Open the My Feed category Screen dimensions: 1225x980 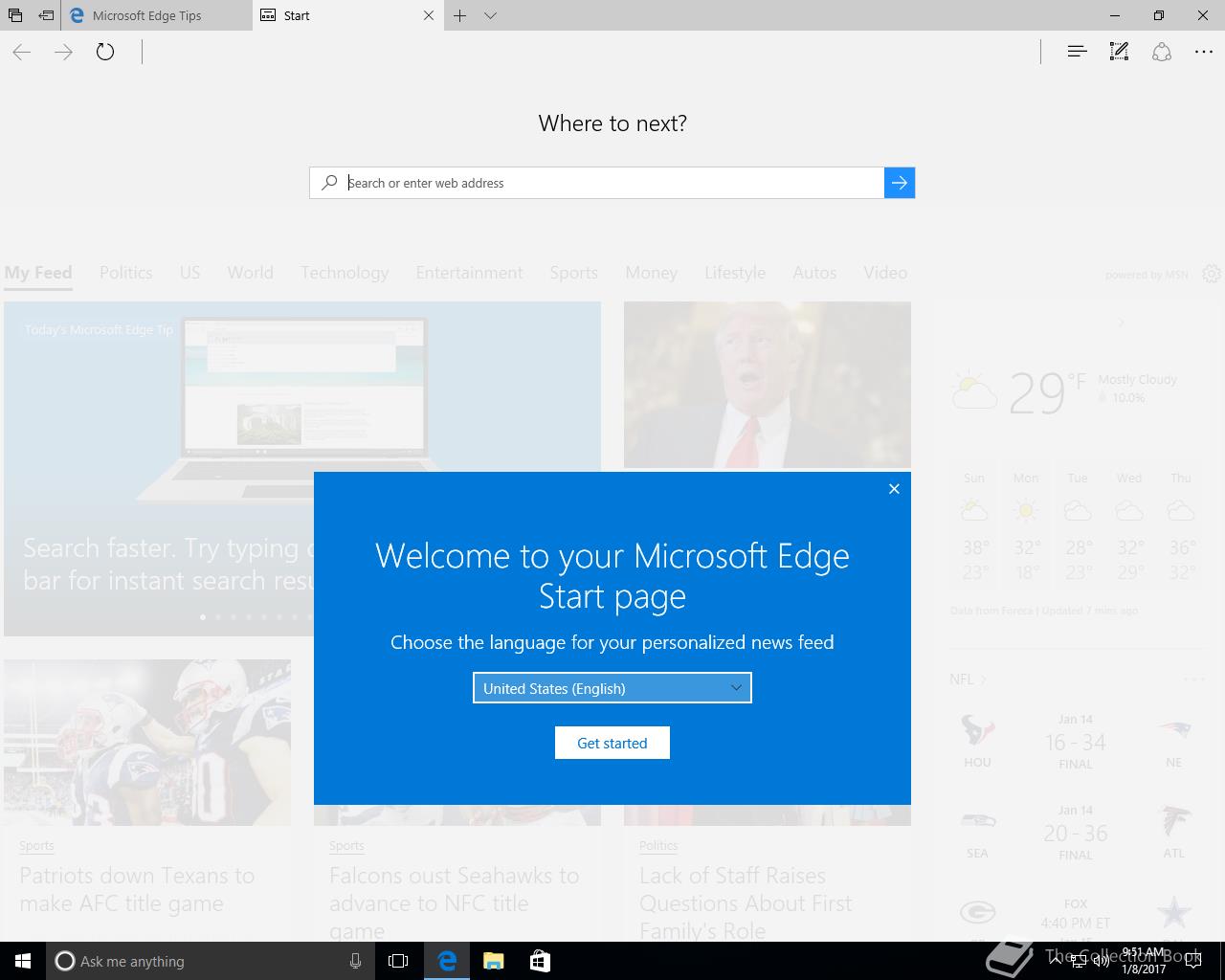tap(38, 273)
